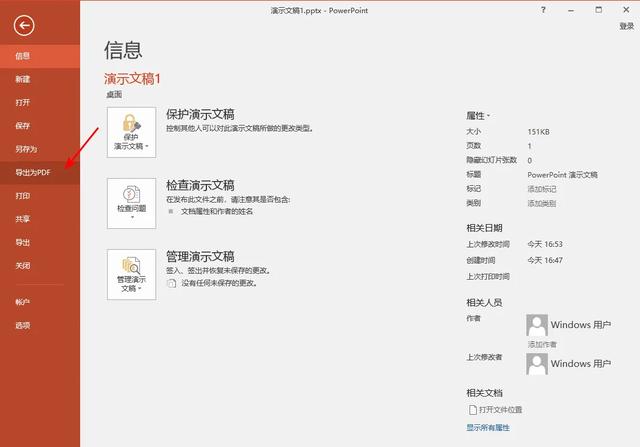Click the title value PowerPoint 演示文稿
The height and width of the screenshot is (447, 640).
click(562, 175)
